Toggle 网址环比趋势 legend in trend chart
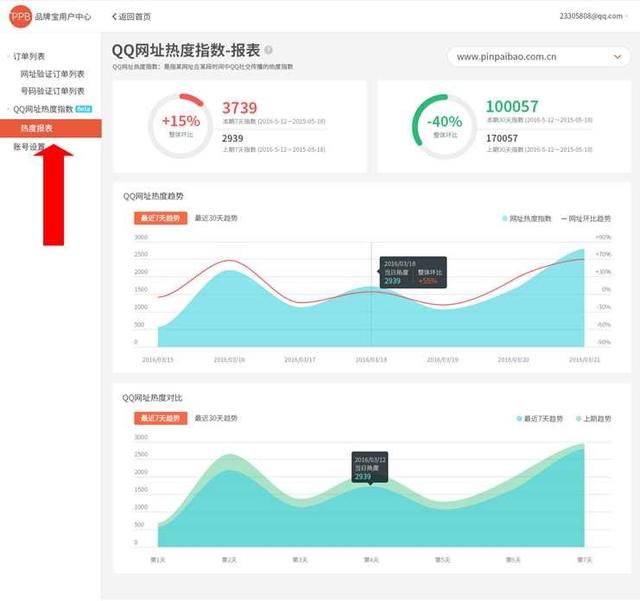 coord(586,219)
